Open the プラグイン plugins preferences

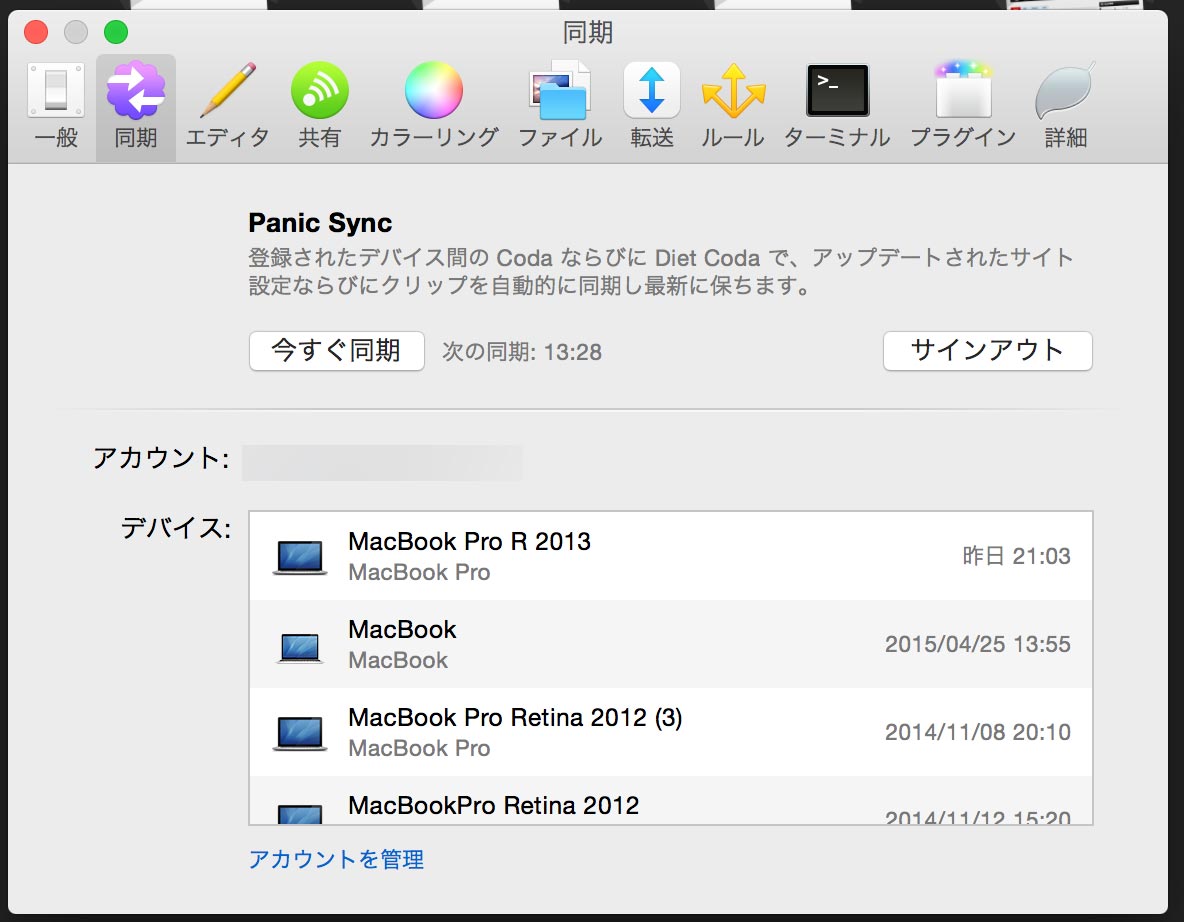(963, 106)
